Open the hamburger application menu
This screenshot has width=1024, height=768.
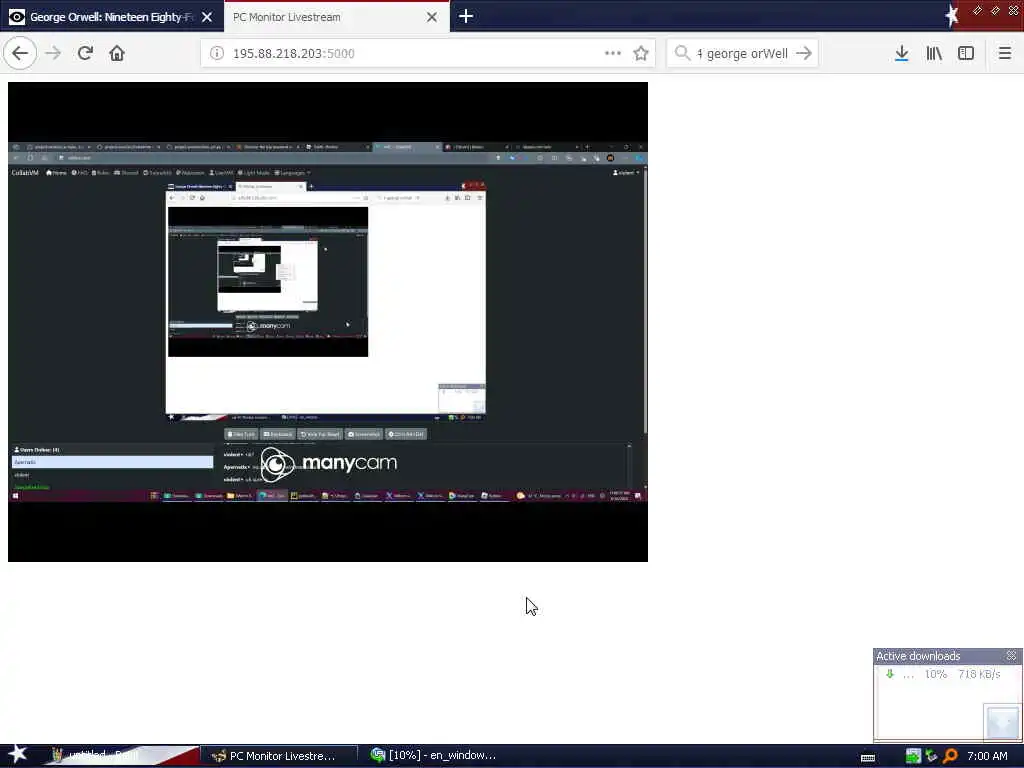pos(1004,54)
